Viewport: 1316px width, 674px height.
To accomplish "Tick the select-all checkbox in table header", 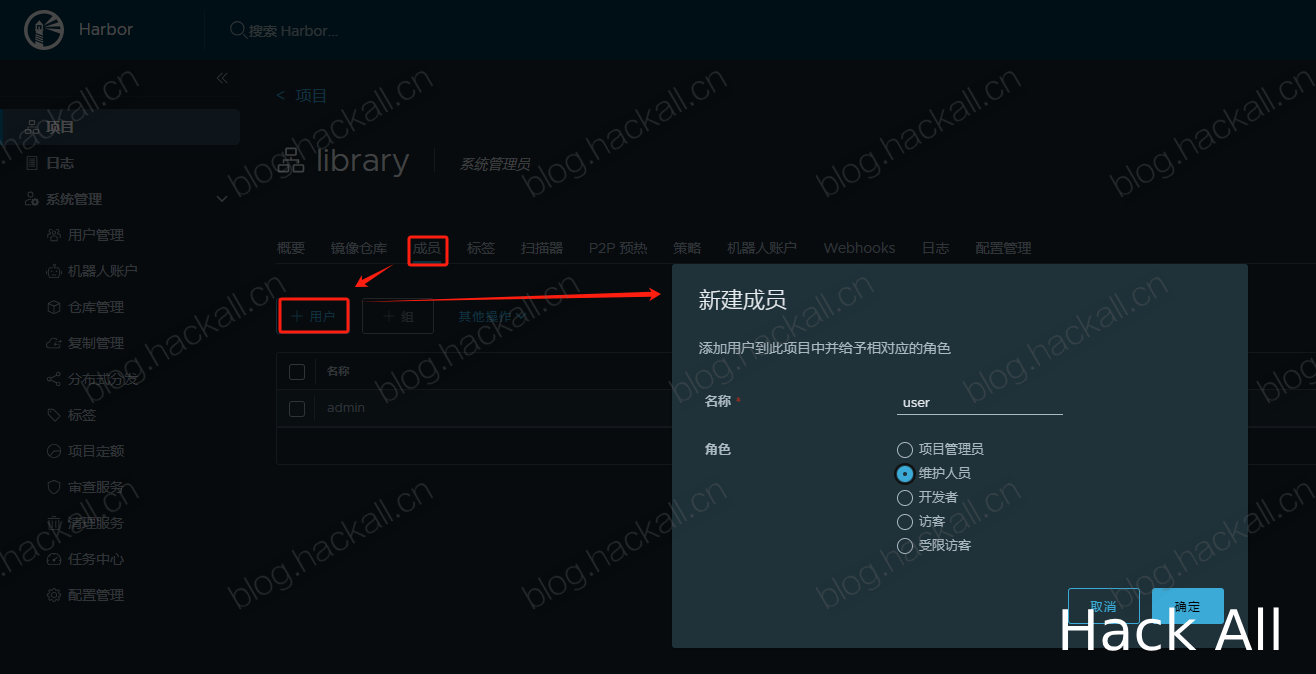I will click(297, 372).
